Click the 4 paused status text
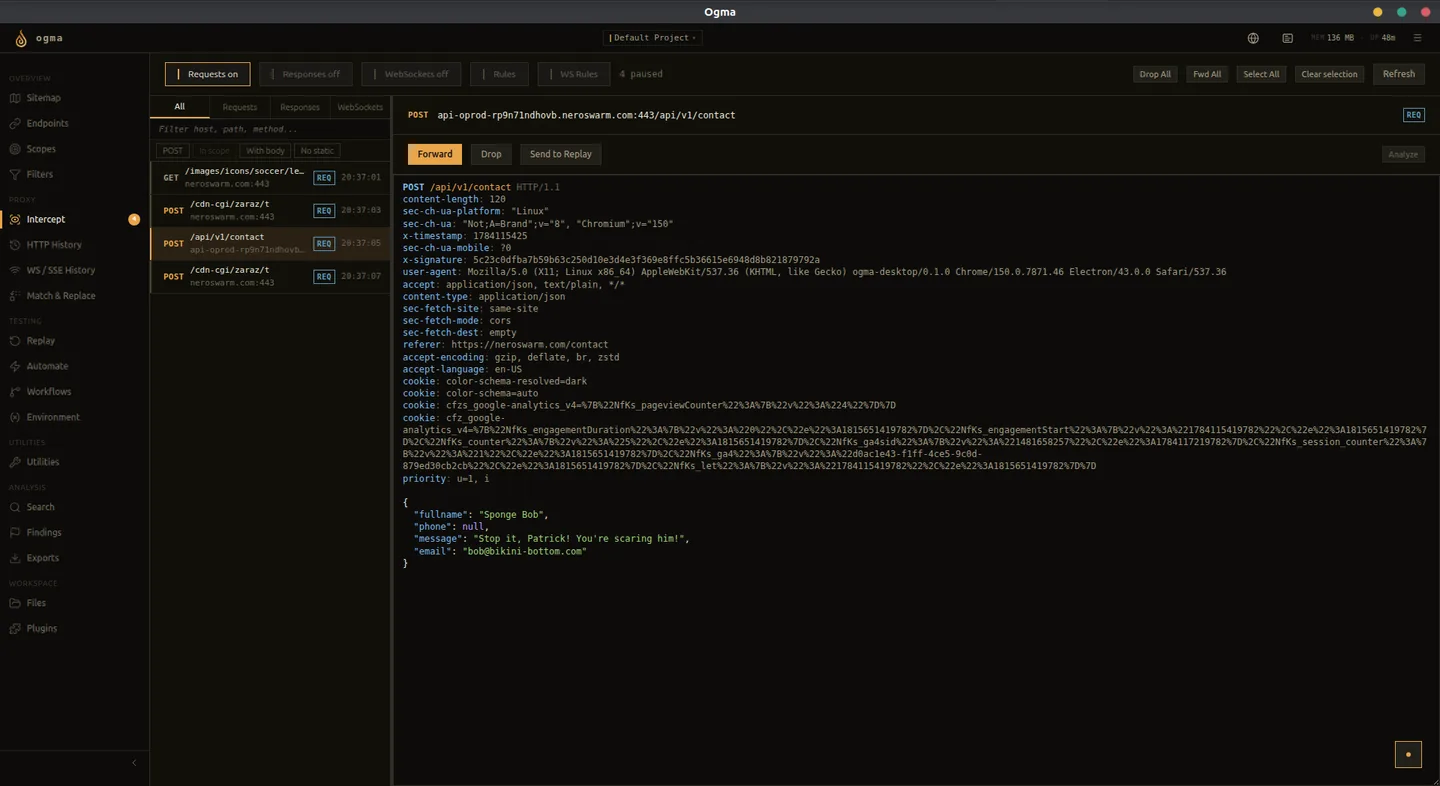This screenshot has width=1440, height=786. (641, 74)
